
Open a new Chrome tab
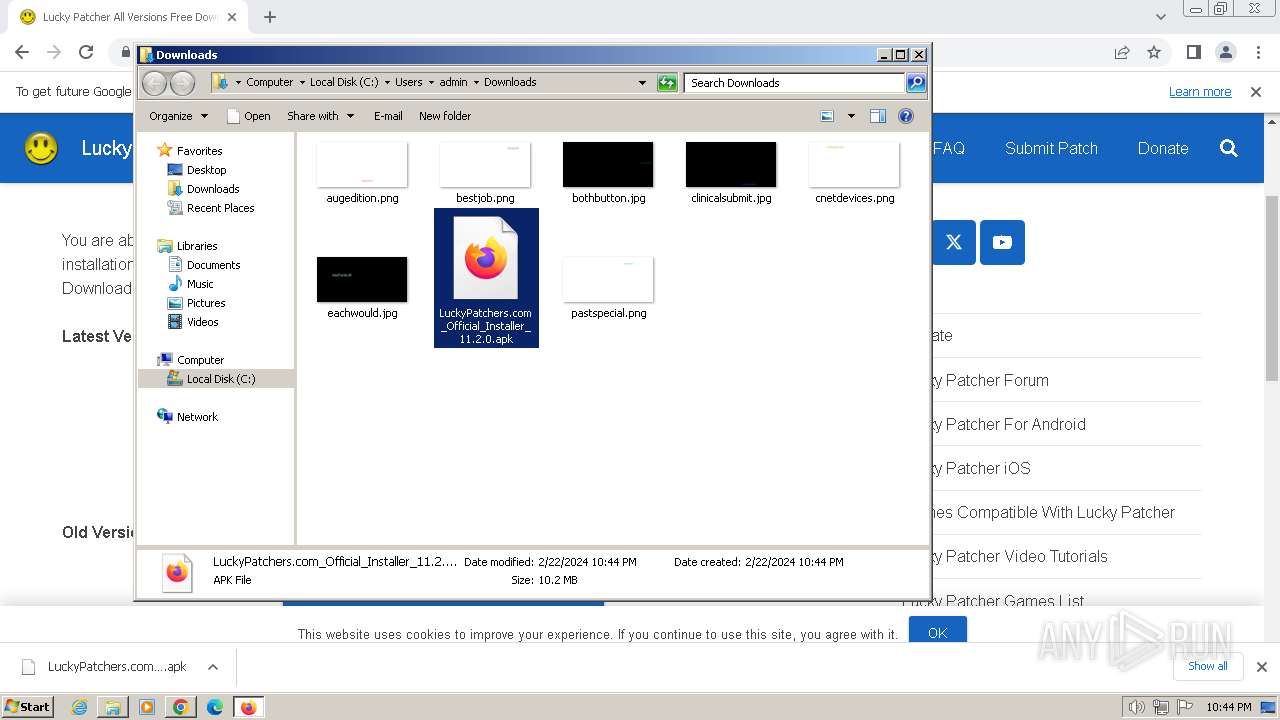click(270, 17)
